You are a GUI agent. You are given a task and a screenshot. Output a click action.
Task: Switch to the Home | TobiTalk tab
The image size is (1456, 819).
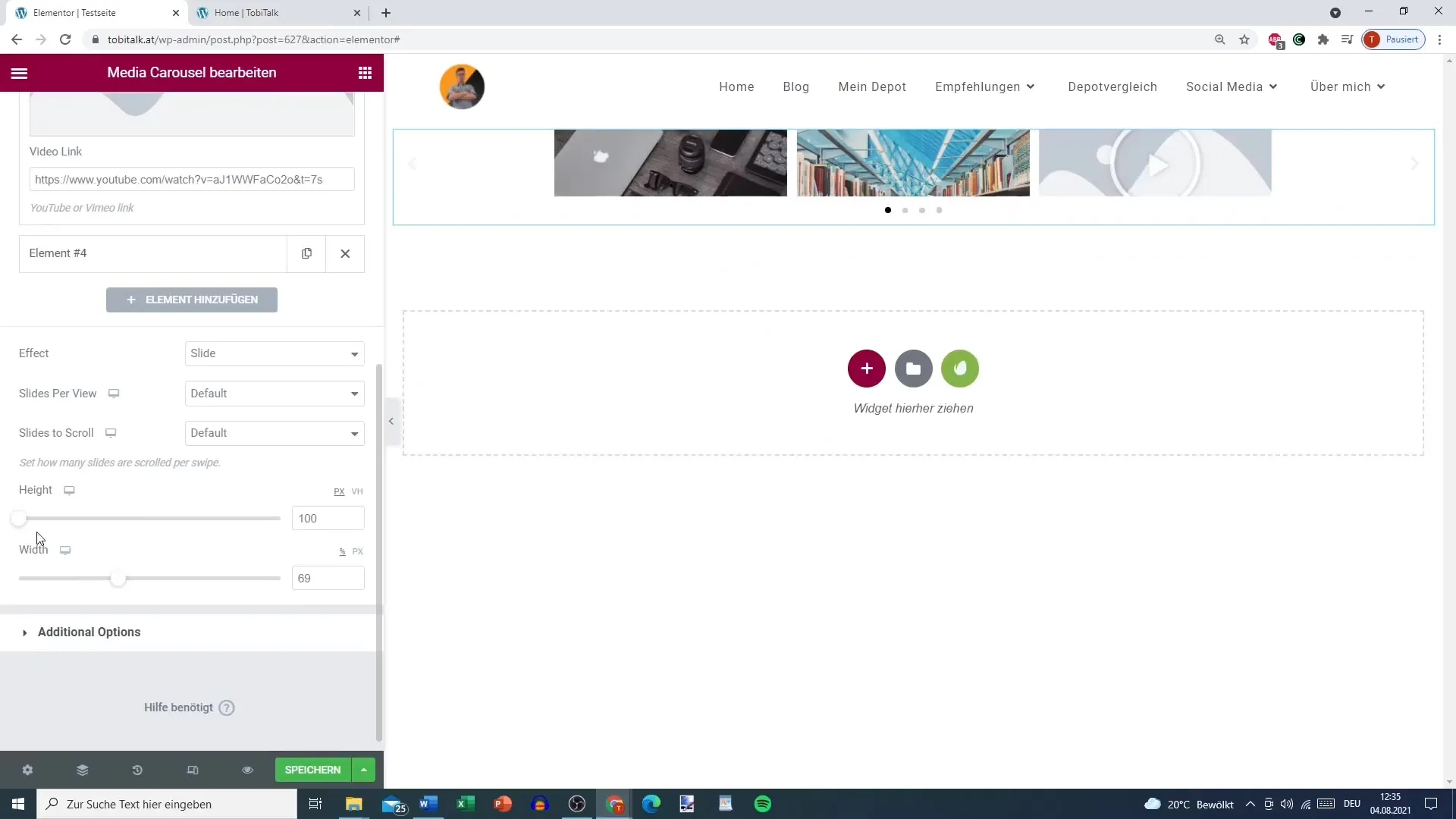pos(246,13)
